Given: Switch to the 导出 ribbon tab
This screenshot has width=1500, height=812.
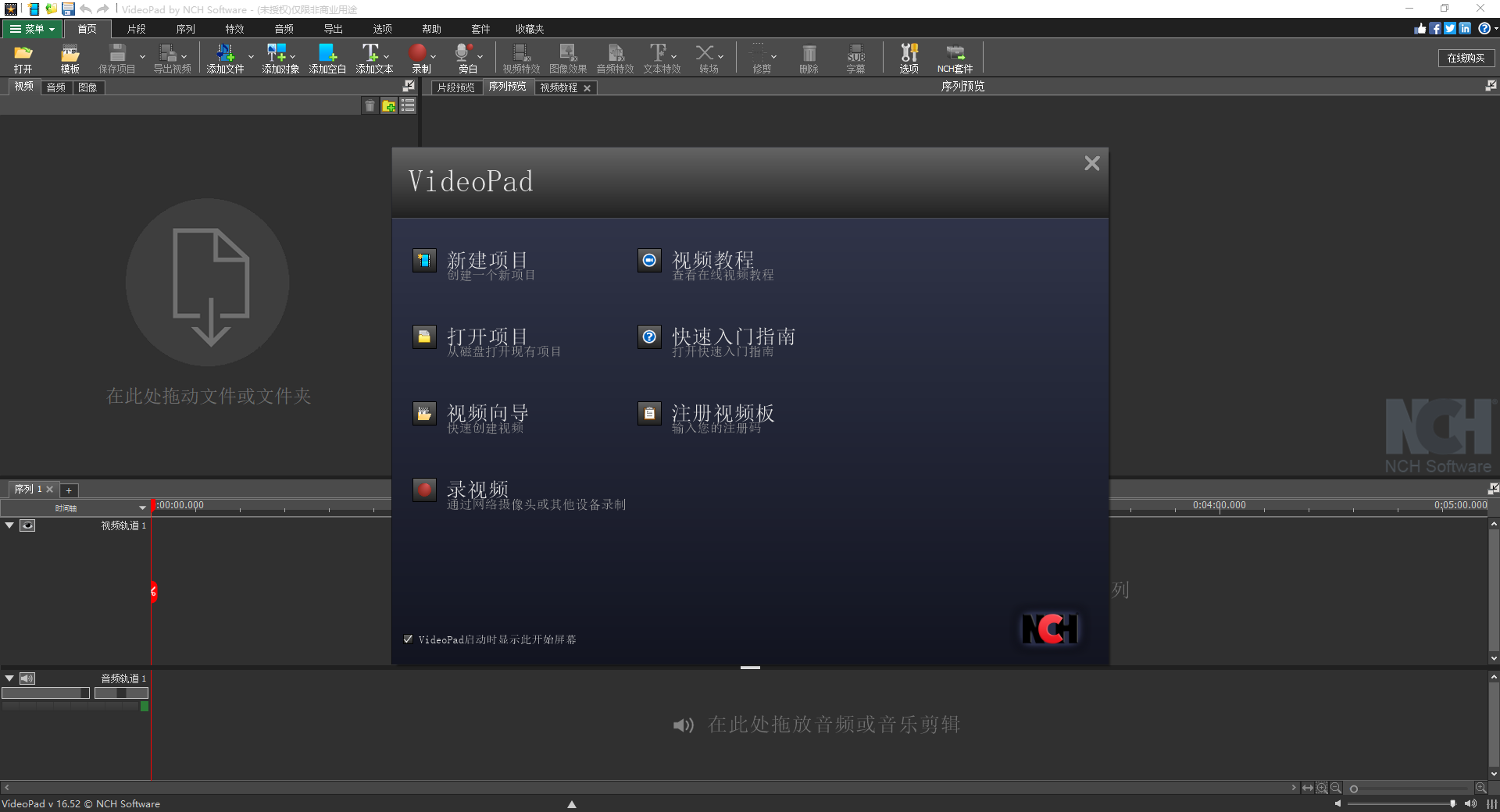Looking at the screenshot, I should click(333, 29).
